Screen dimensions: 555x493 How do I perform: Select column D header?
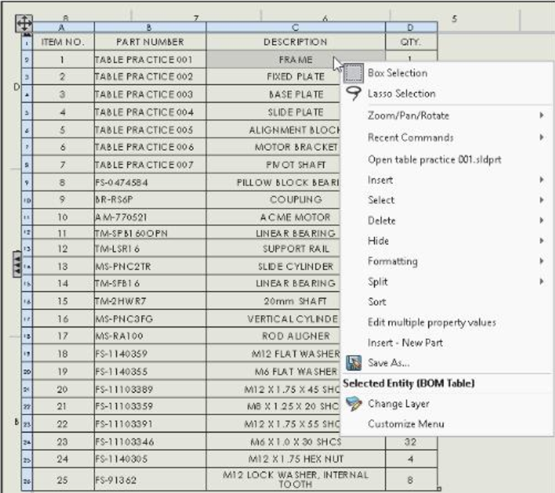(411, 27)
